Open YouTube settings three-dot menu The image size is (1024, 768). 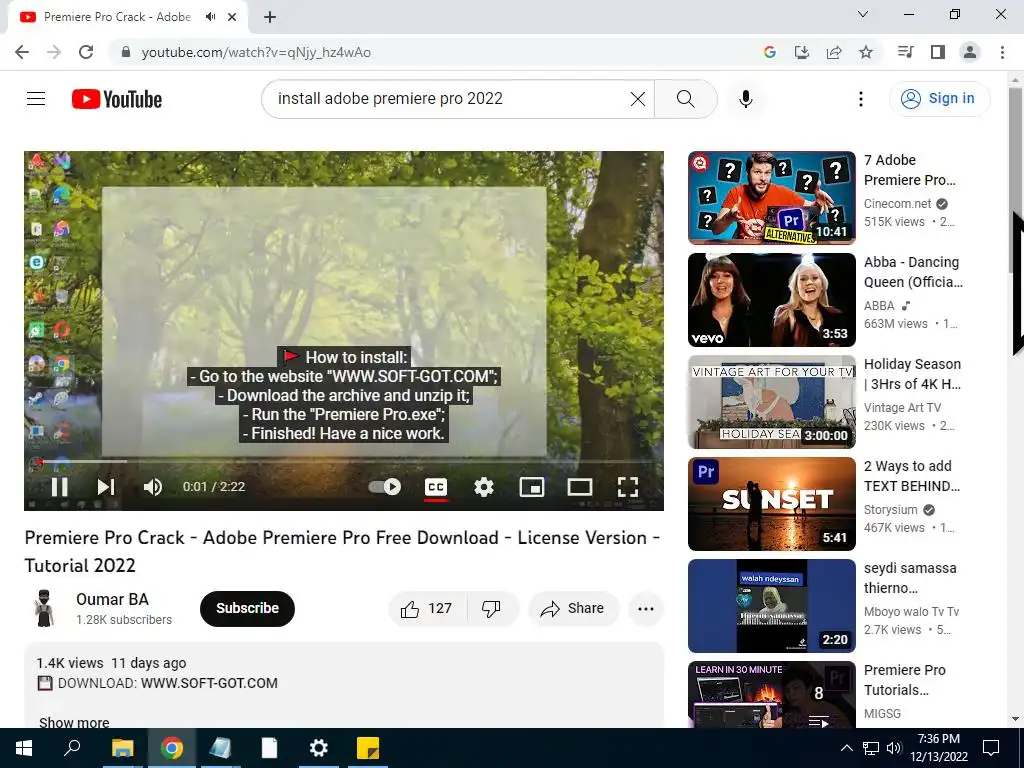[x=860, y=99]
